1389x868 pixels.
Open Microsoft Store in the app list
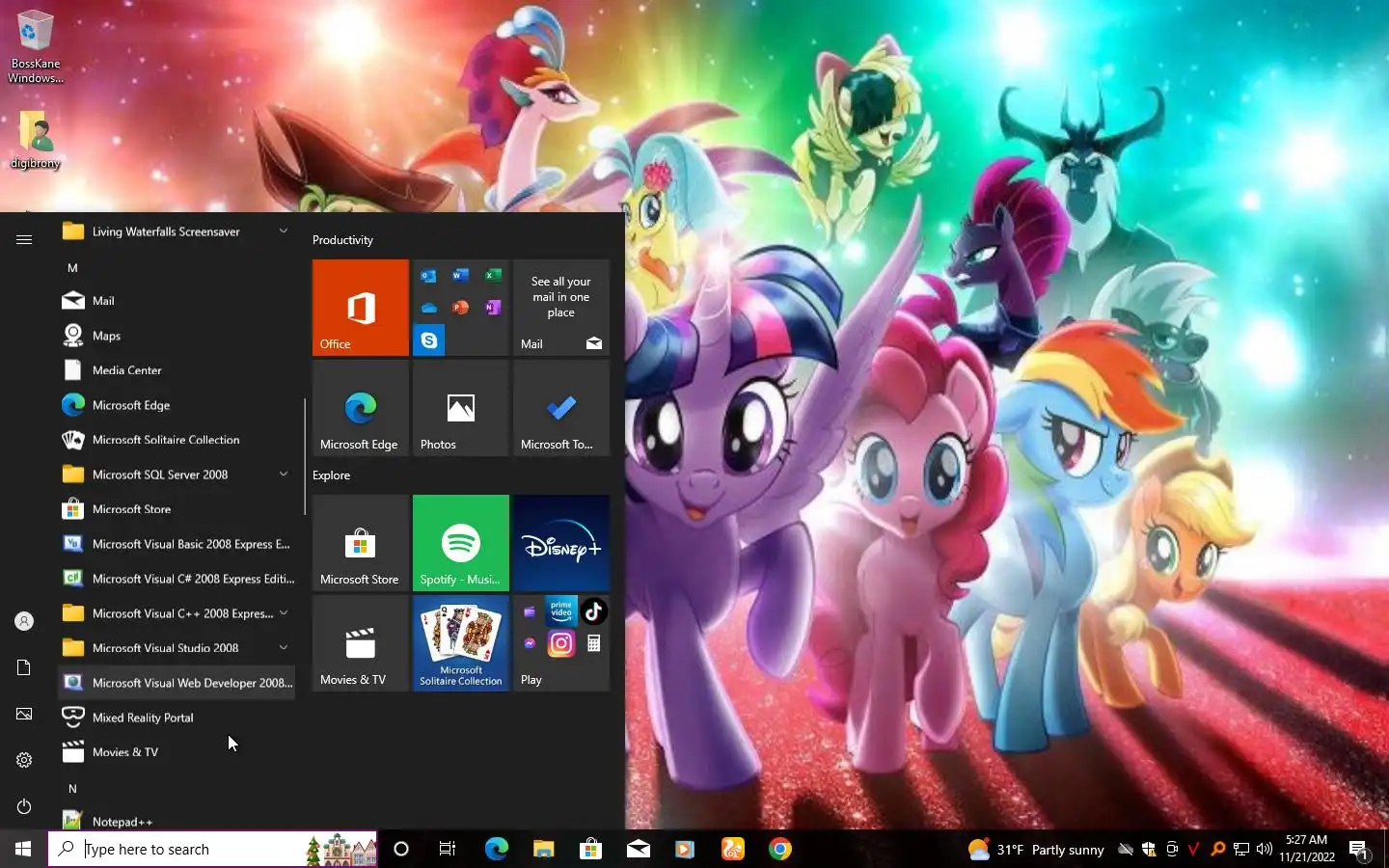tap(177, 509)
